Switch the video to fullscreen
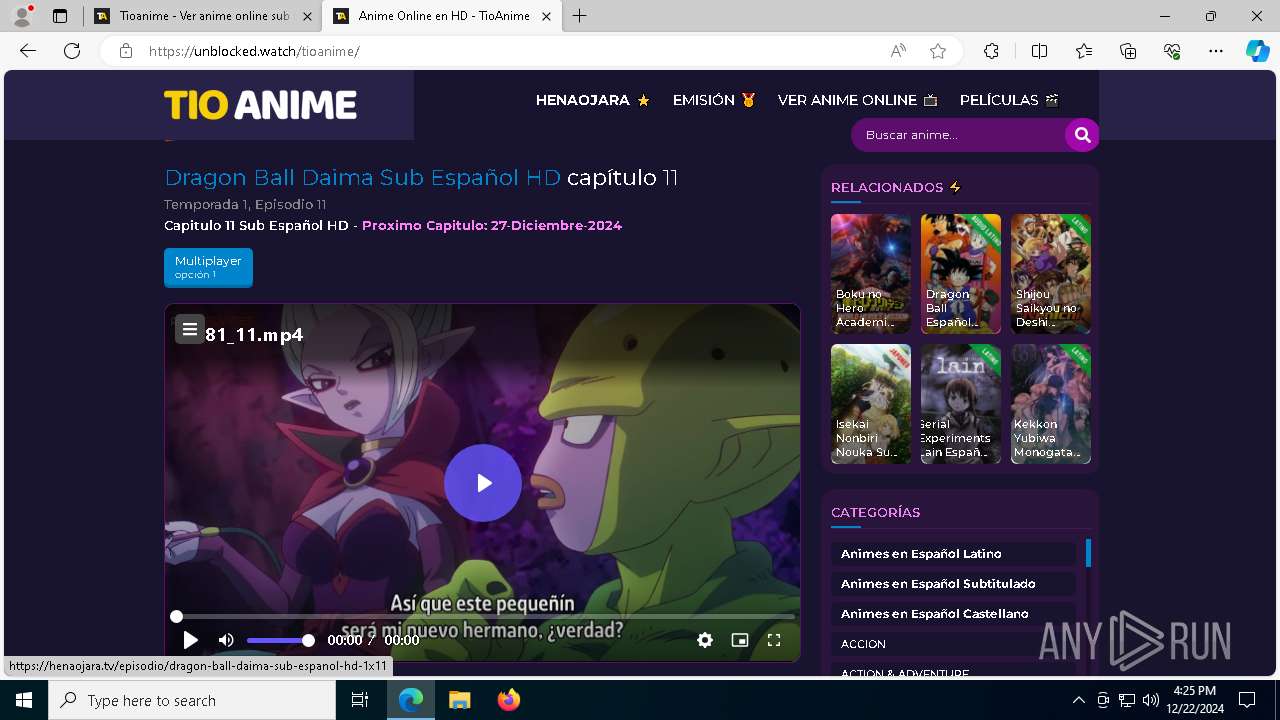The width and height of the screenshot is (1280, 720). pos(774,640)
